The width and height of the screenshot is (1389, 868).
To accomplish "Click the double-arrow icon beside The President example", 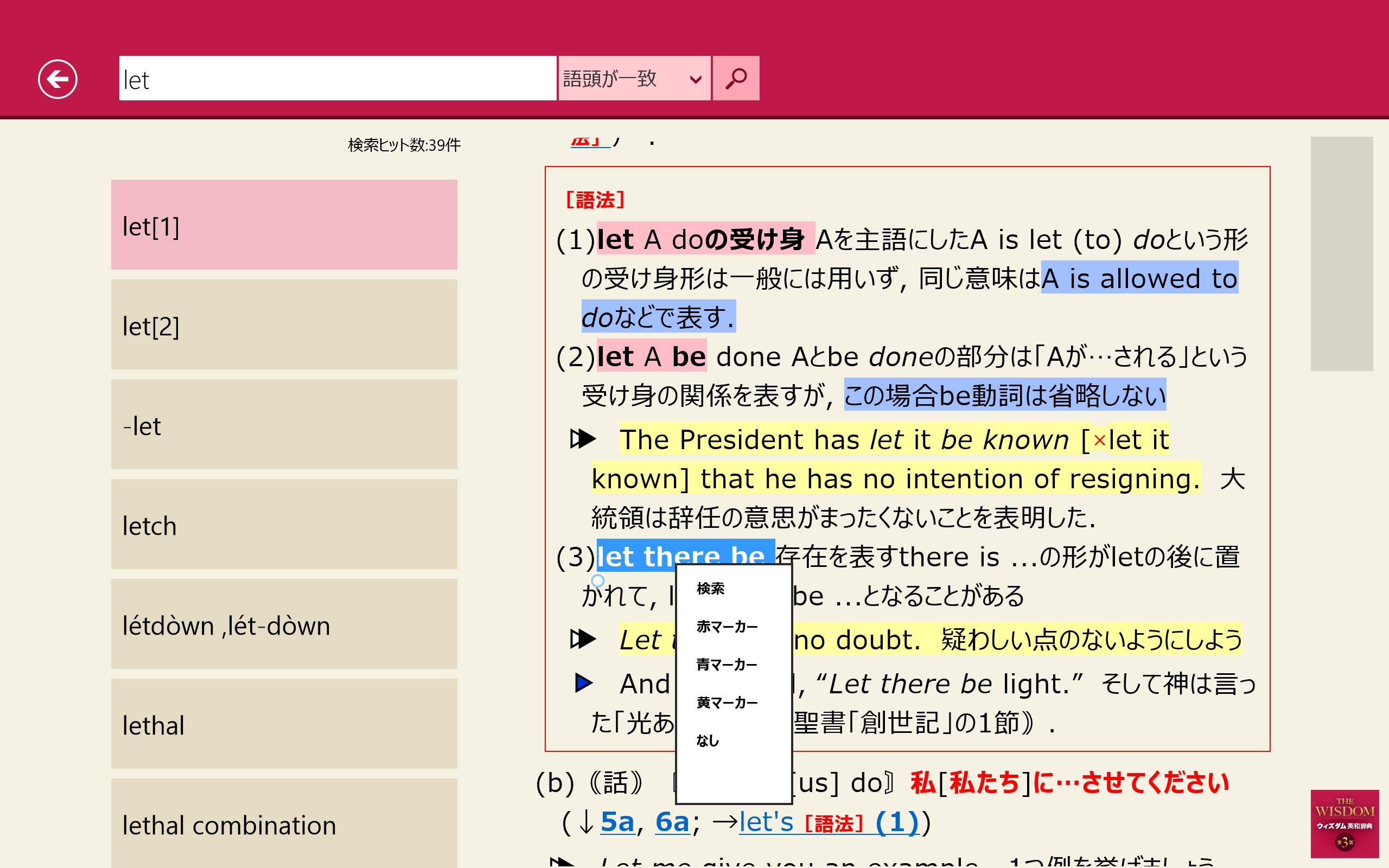I will 583,439.
